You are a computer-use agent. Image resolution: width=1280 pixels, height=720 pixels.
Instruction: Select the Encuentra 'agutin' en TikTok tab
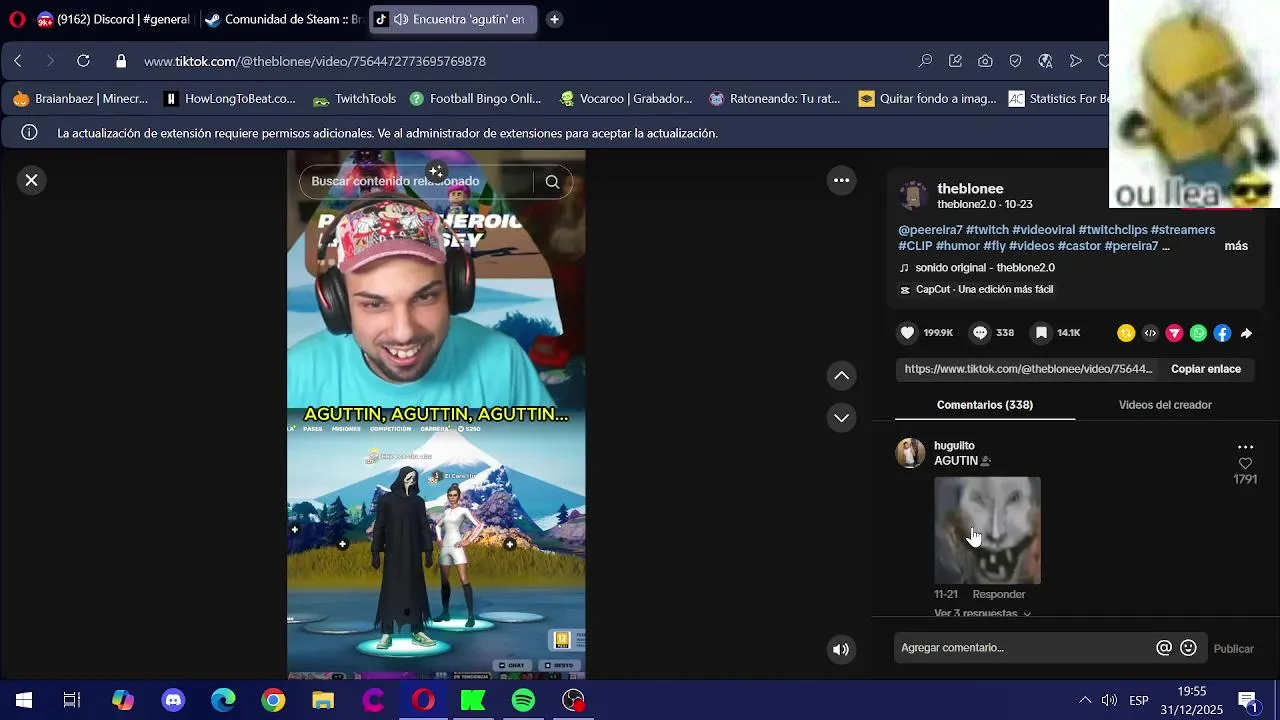pyautogui.click(x=453, y=19)
